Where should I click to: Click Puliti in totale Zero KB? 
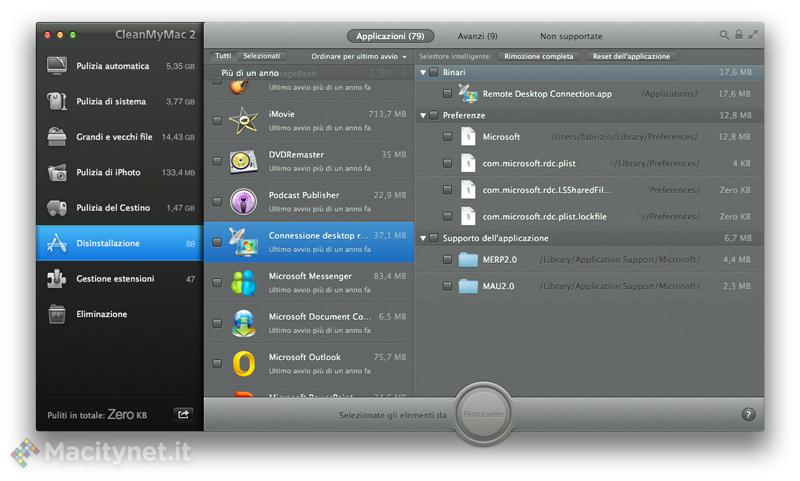click(x=97, y=415)
